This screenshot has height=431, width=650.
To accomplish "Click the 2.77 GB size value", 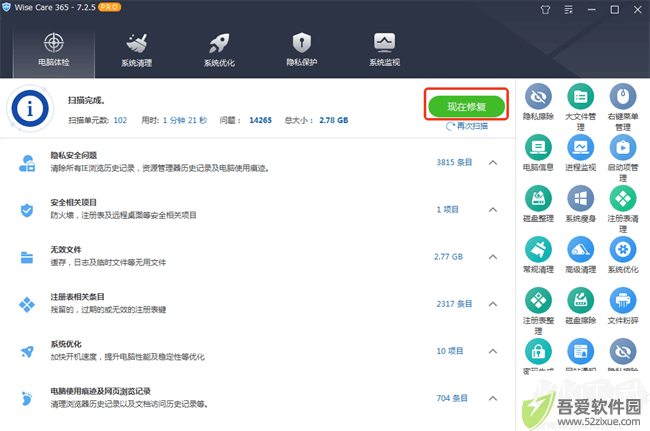I will (449, 257).
